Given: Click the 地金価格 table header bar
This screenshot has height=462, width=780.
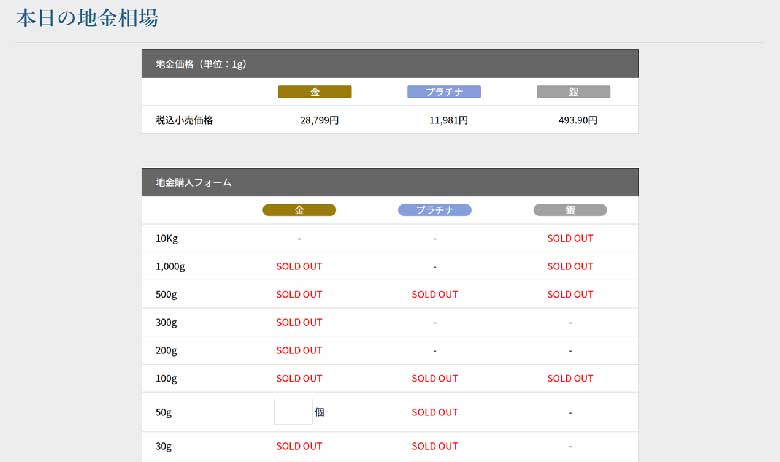Looking at the screenshot, I should (390, 64).
